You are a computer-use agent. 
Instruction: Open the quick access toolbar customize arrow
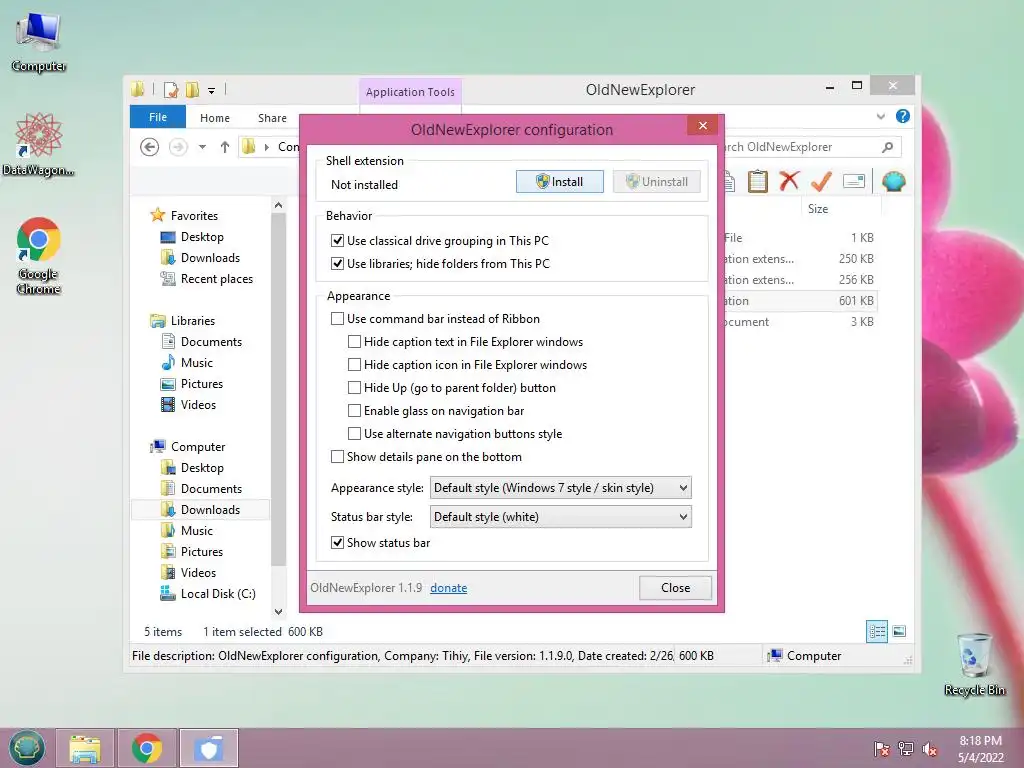tap(212, 91)
